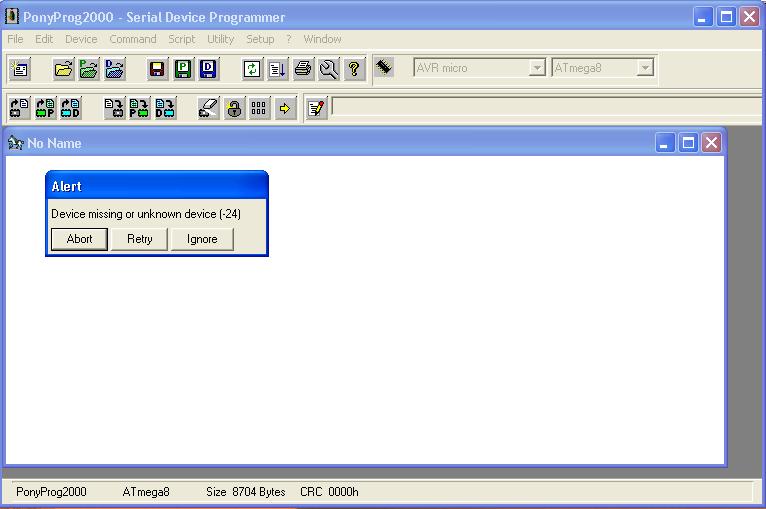Open device file with the yellow folder icon
Viewport: 766px width, 509px height.
click(64, 69)
